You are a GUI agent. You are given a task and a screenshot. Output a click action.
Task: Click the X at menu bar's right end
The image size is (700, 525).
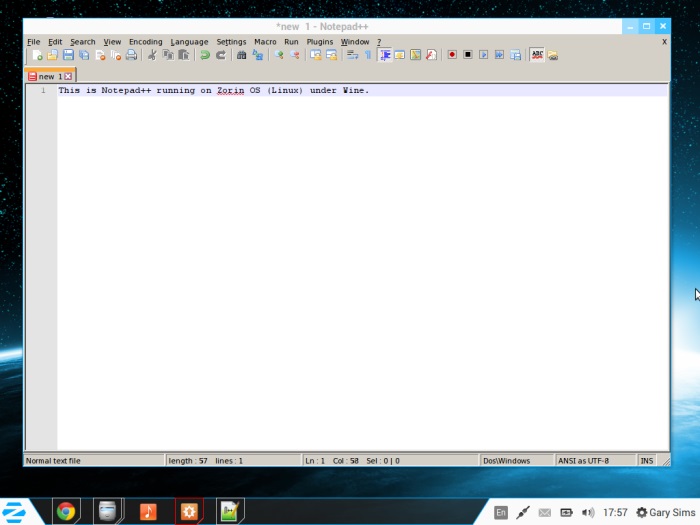tap(664, 42)
